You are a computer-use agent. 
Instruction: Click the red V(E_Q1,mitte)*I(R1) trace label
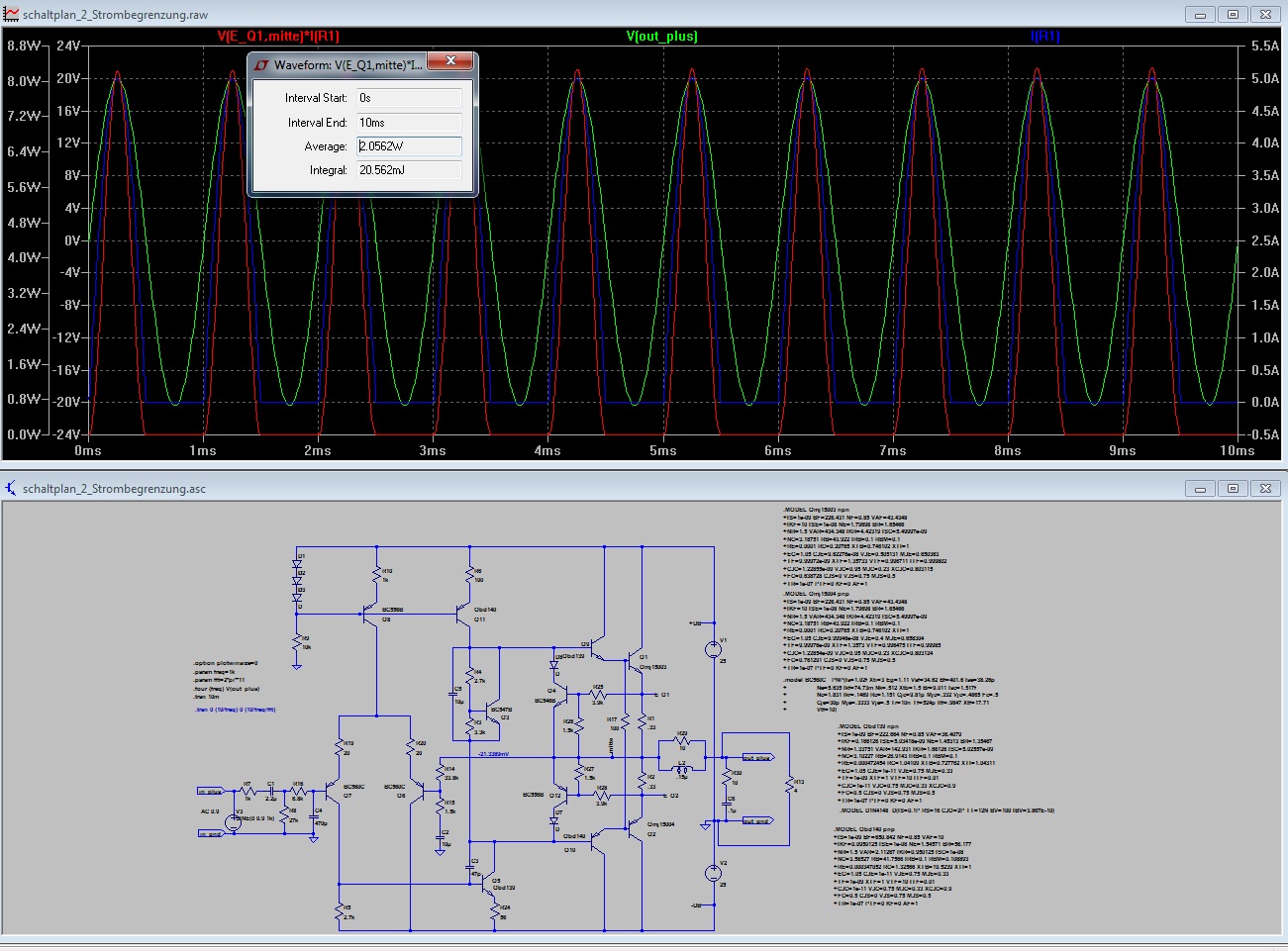click(278, 37)
